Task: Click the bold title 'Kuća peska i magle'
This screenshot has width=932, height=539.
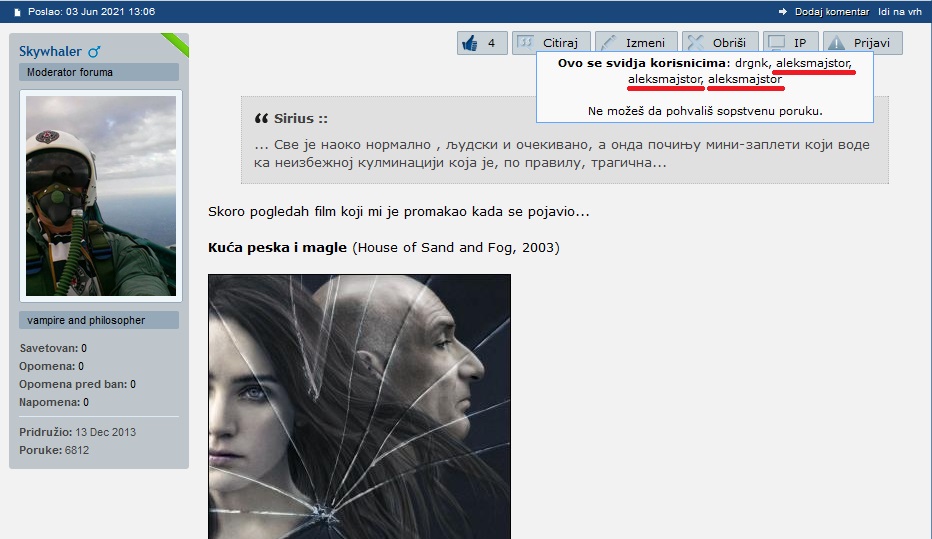Action: [x=277, y=247]
